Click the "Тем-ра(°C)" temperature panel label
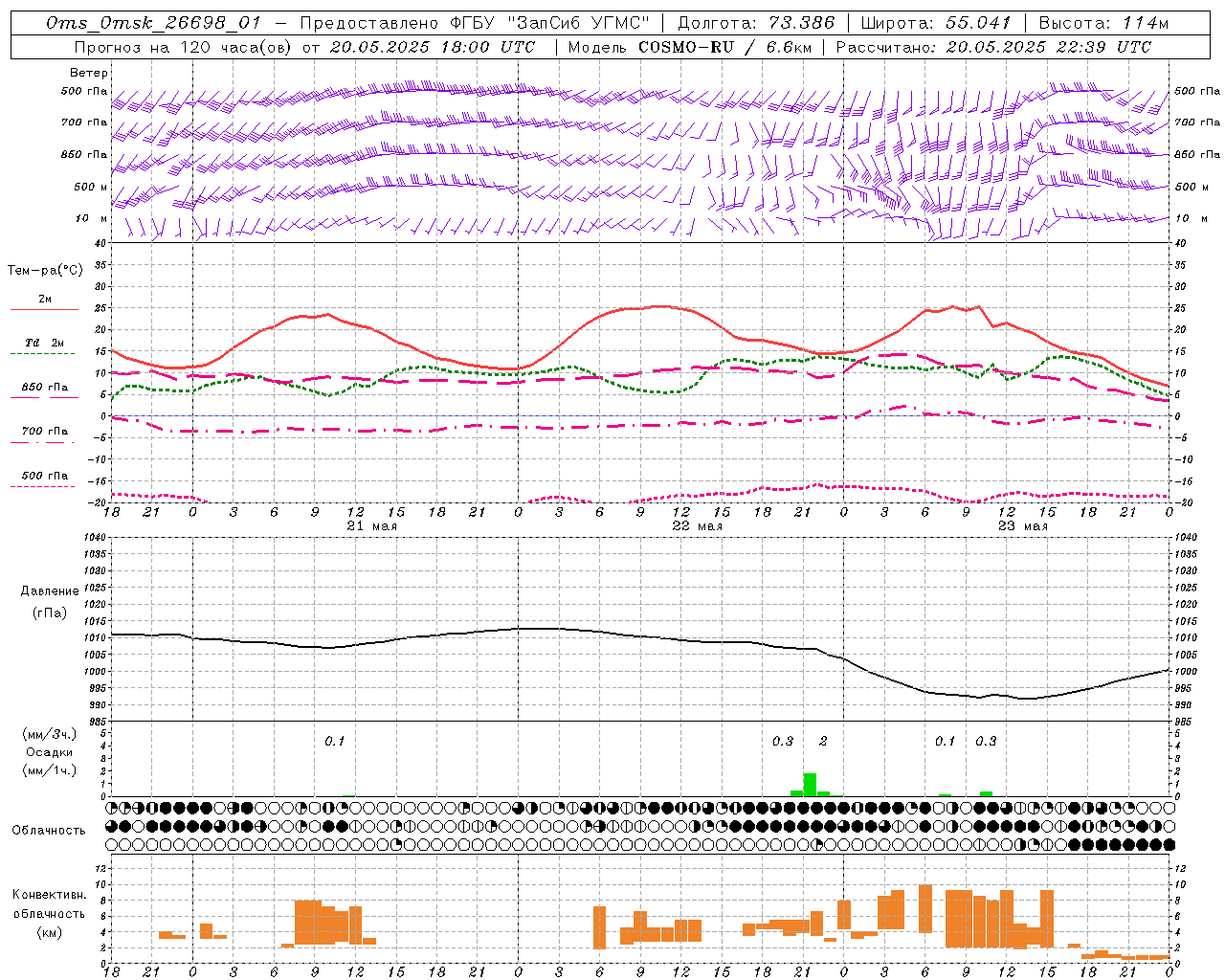The width and height of the screenshot is (1225, 980). pyautogui.click(x=45, y=270)
